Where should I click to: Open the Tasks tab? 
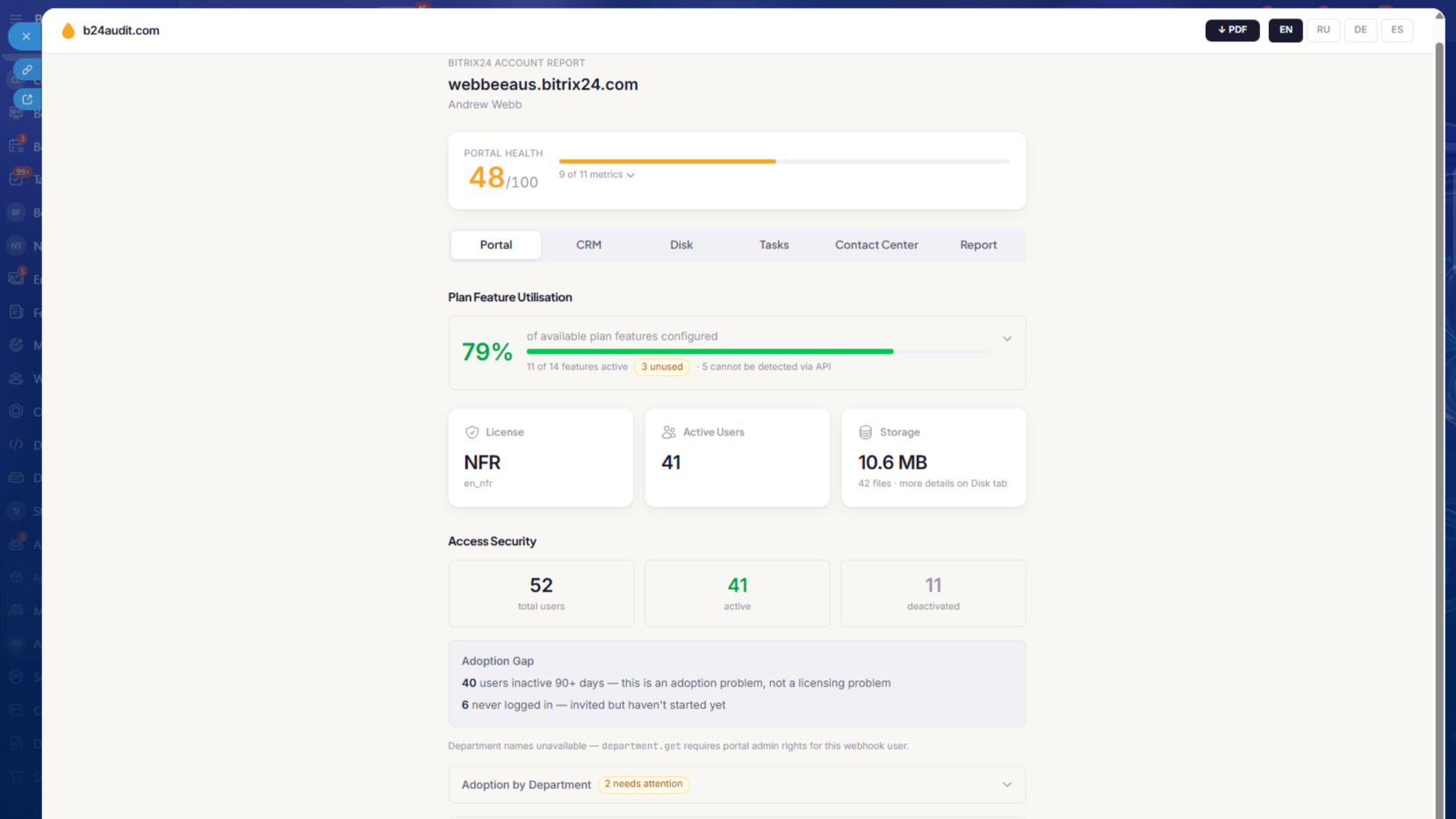[774, 245]
